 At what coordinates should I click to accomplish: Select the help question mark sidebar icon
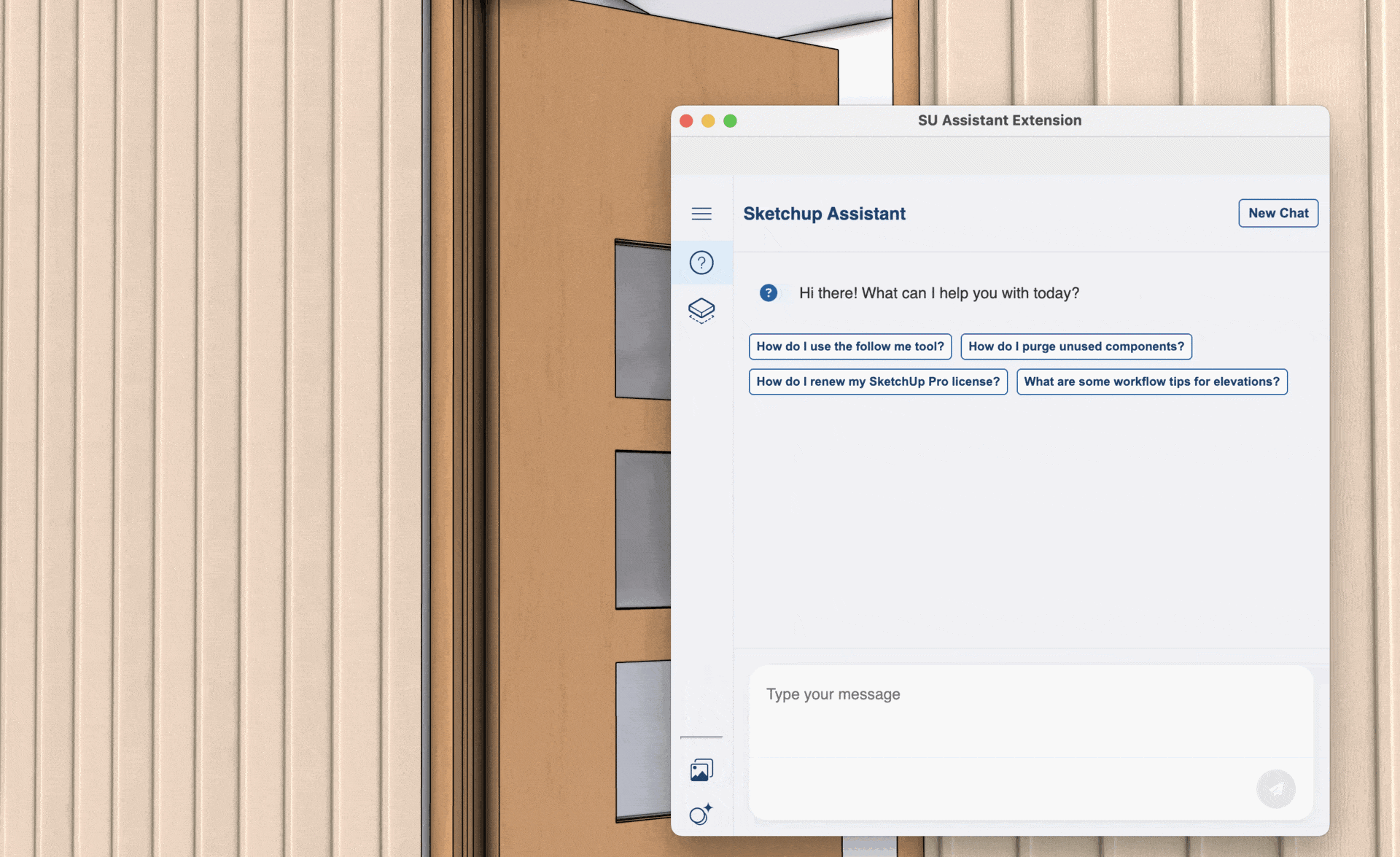tap(701, 263)
